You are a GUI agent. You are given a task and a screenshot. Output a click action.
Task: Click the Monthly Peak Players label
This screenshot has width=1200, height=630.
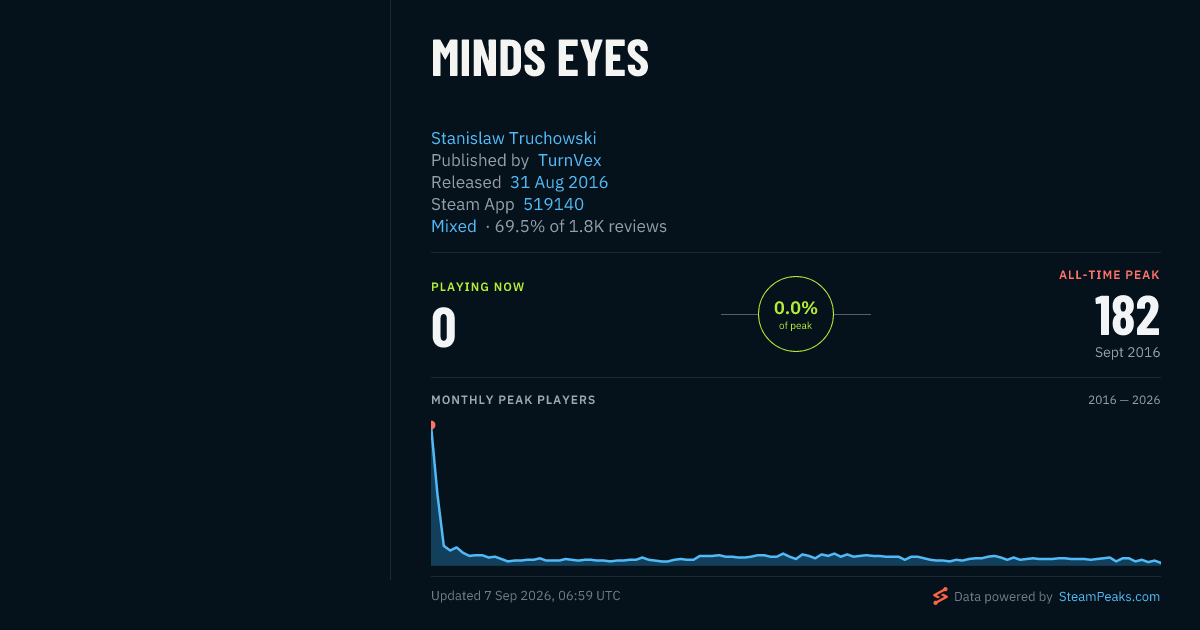pos(513,400)
